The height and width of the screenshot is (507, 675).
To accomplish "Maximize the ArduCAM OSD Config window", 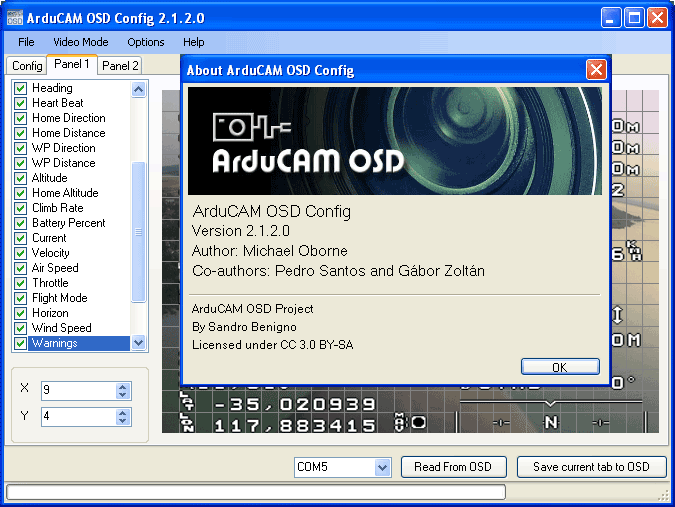I will coord(634,18).
